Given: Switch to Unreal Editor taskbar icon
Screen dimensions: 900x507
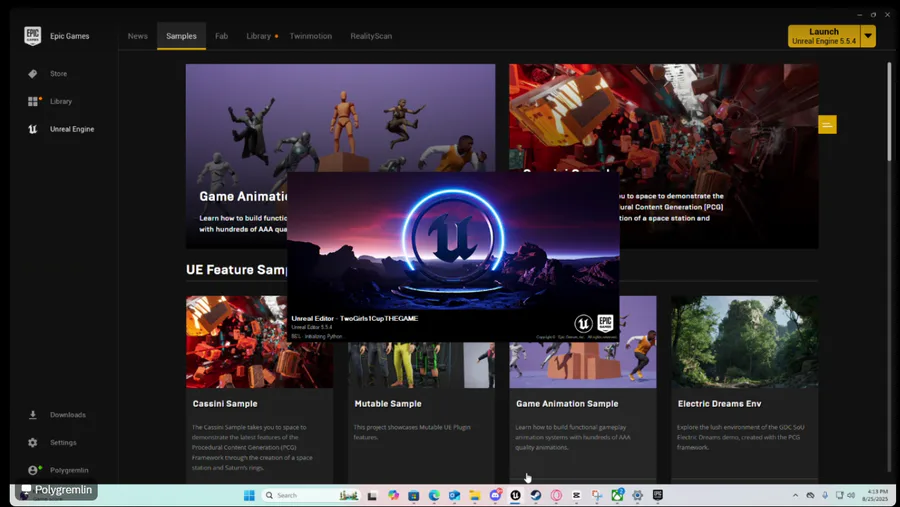Looking at the screenshot, I should point(515,495).
